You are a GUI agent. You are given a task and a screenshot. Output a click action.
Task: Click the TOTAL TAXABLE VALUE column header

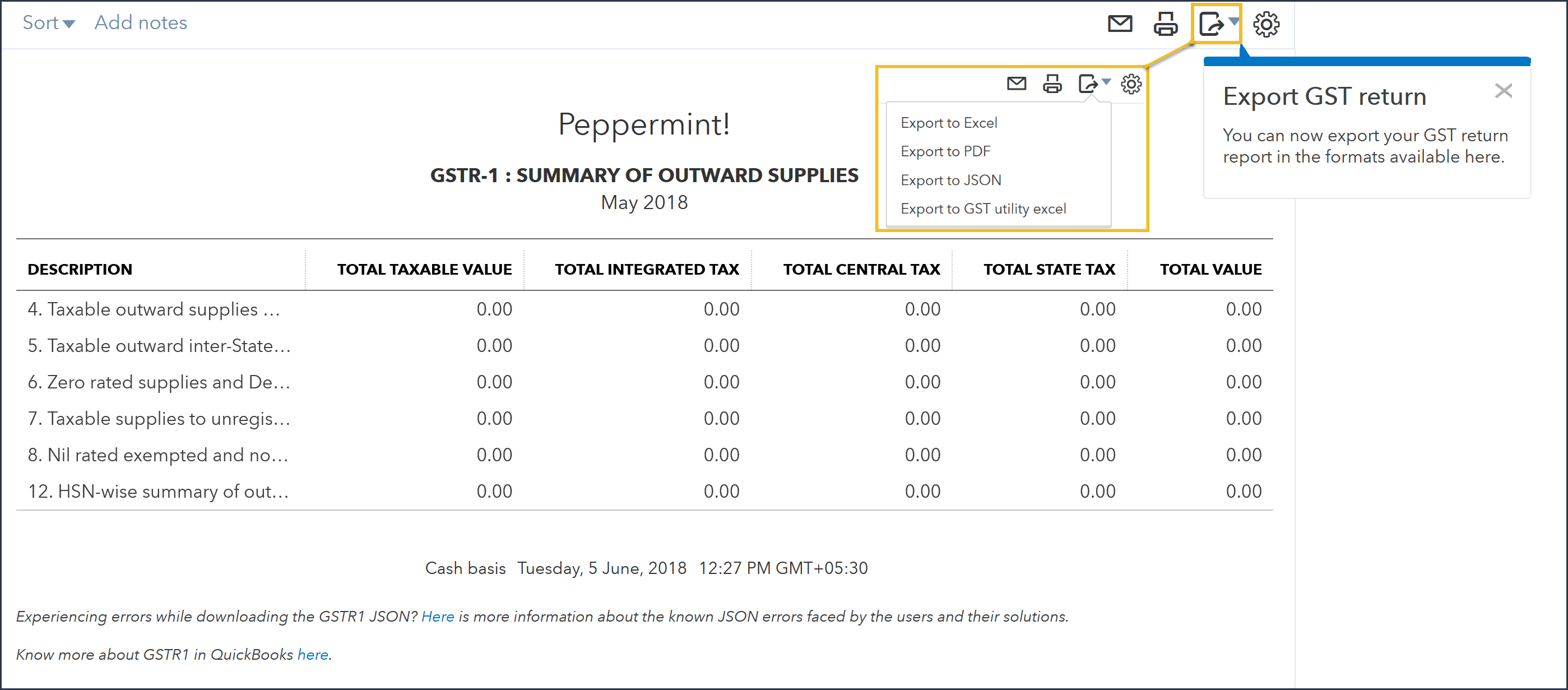click(424, 269)
